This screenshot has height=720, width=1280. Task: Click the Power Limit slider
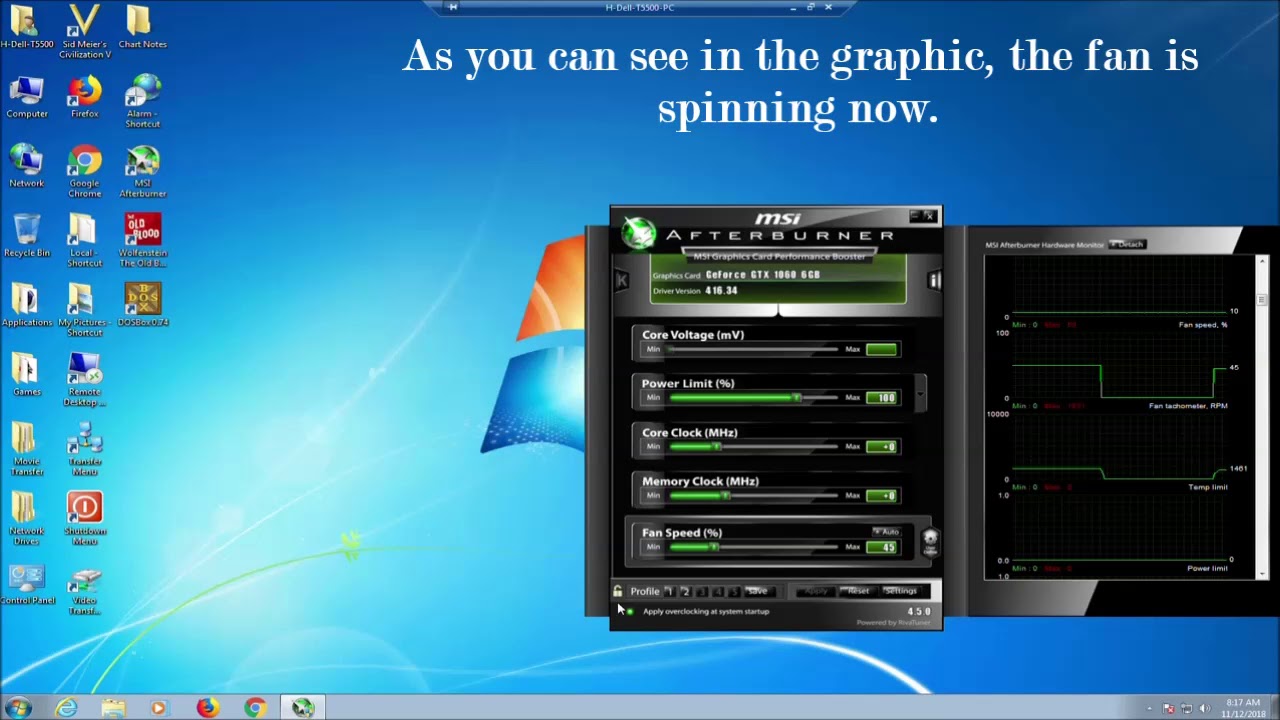[754, 398]
